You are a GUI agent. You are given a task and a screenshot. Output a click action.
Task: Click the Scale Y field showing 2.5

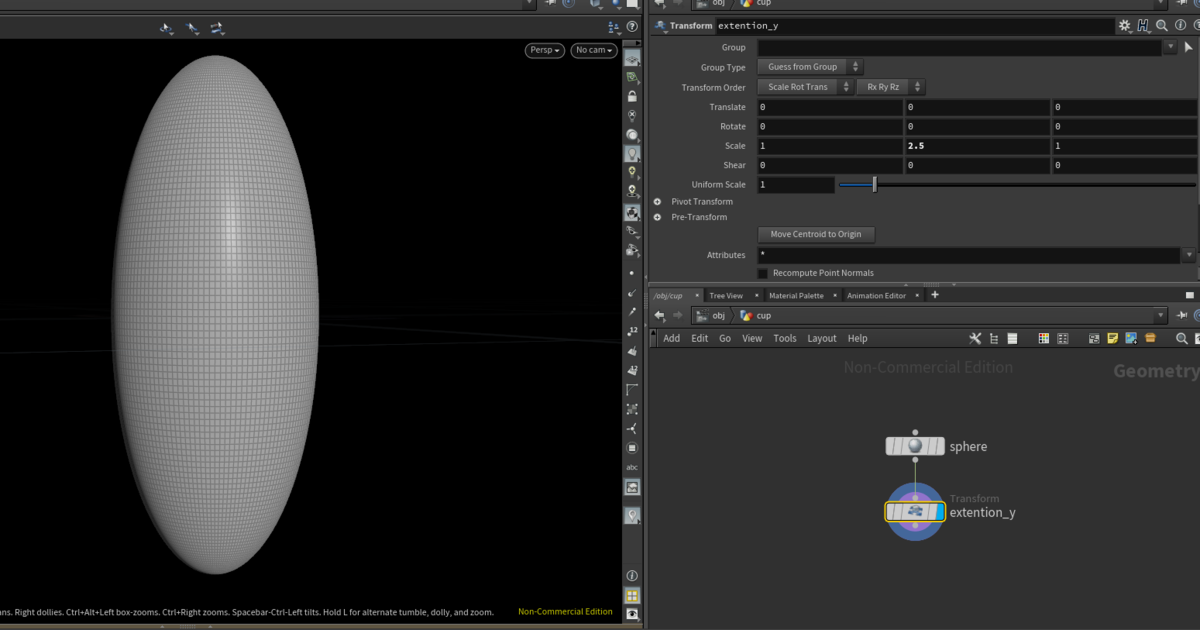[x=976, y=146]
